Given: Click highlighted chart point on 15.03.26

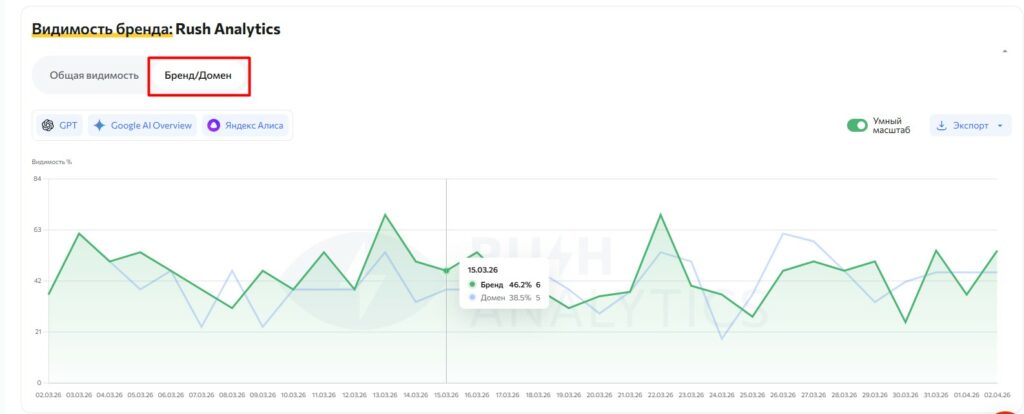Looking at the screenshot, I should pos(446,271).
